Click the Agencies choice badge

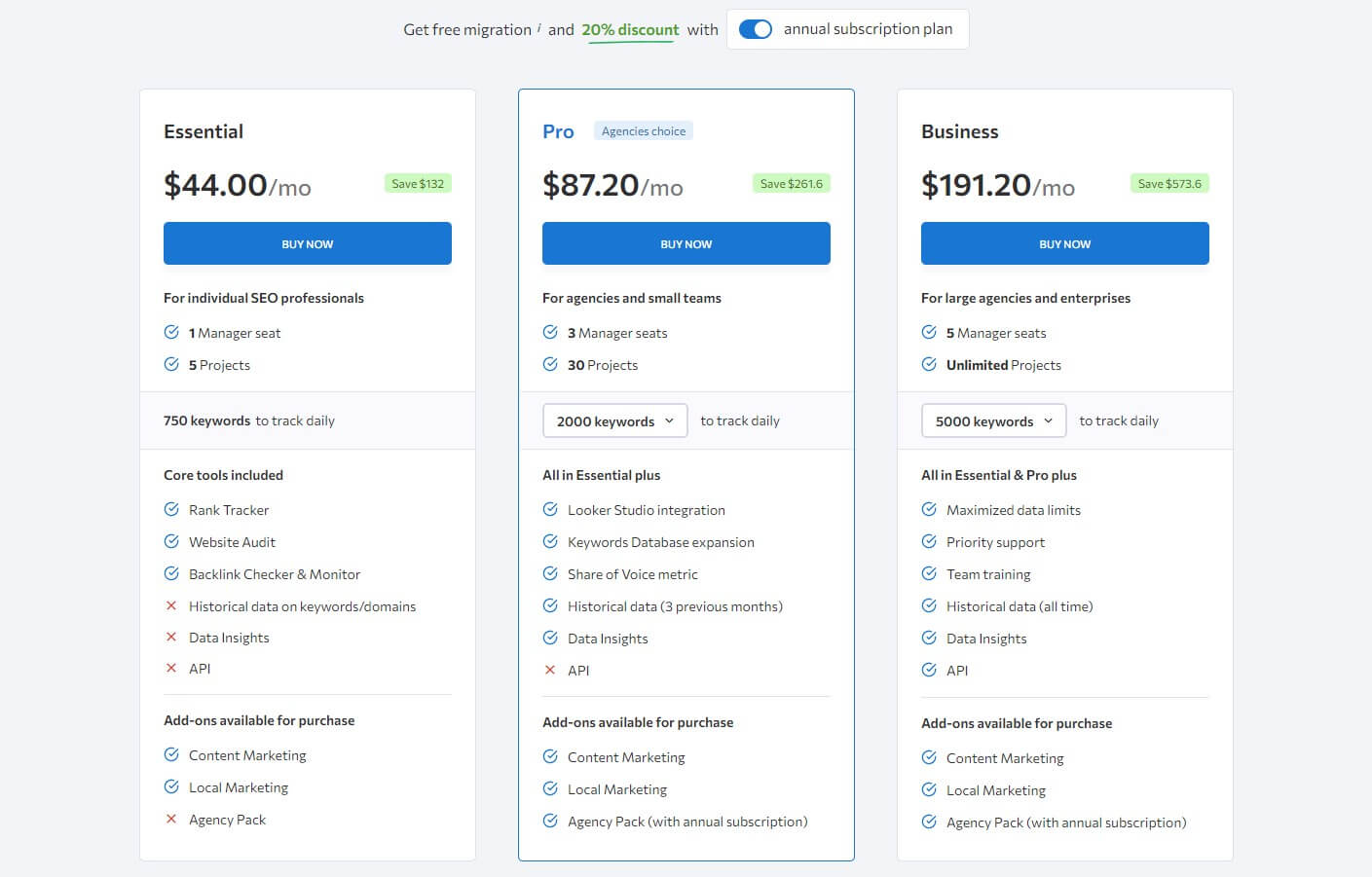pyautogui.click(x=644, y=131)
